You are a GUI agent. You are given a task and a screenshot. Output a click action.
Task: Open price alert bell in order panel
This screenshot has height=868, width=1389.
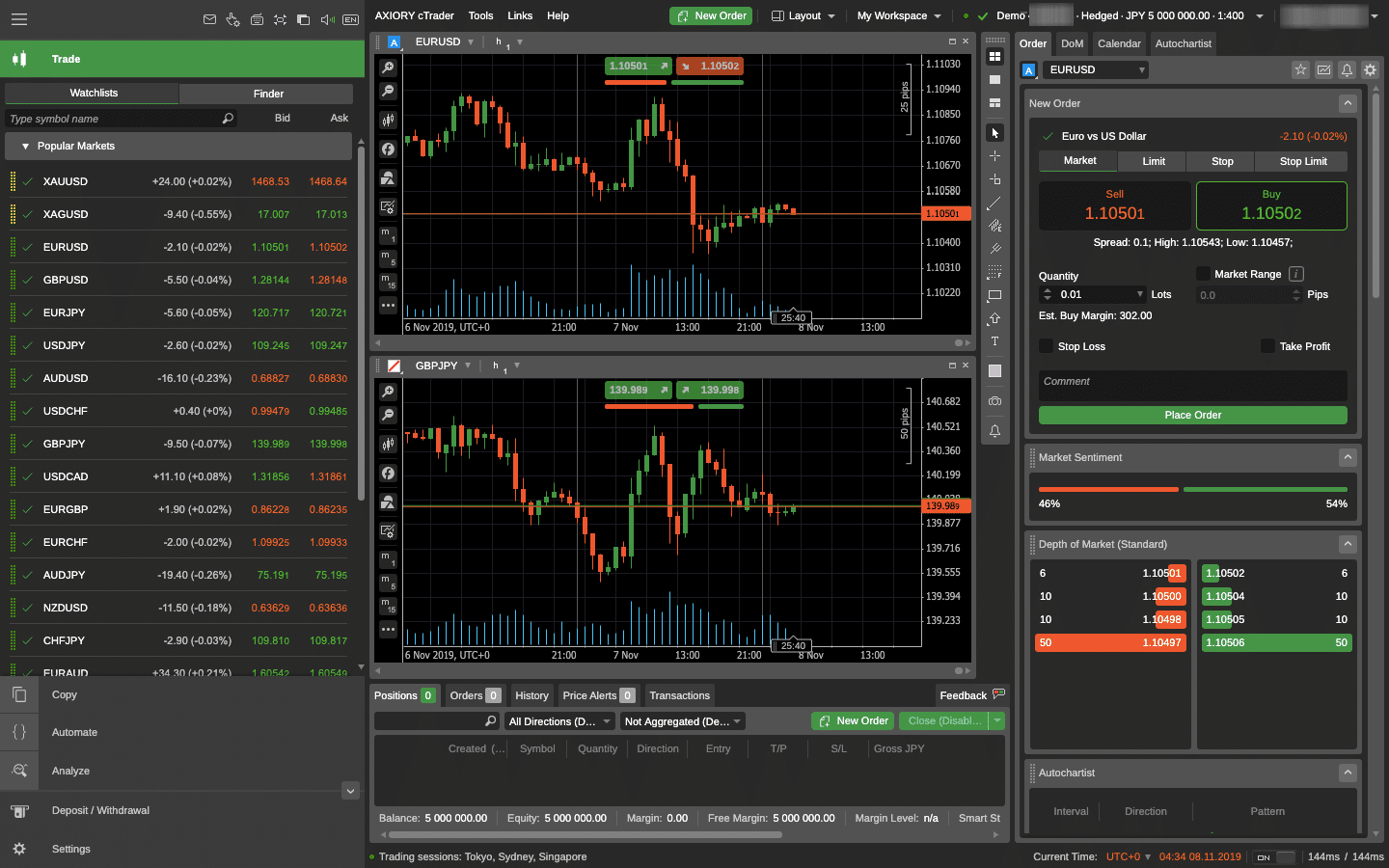coord(1347,69)
